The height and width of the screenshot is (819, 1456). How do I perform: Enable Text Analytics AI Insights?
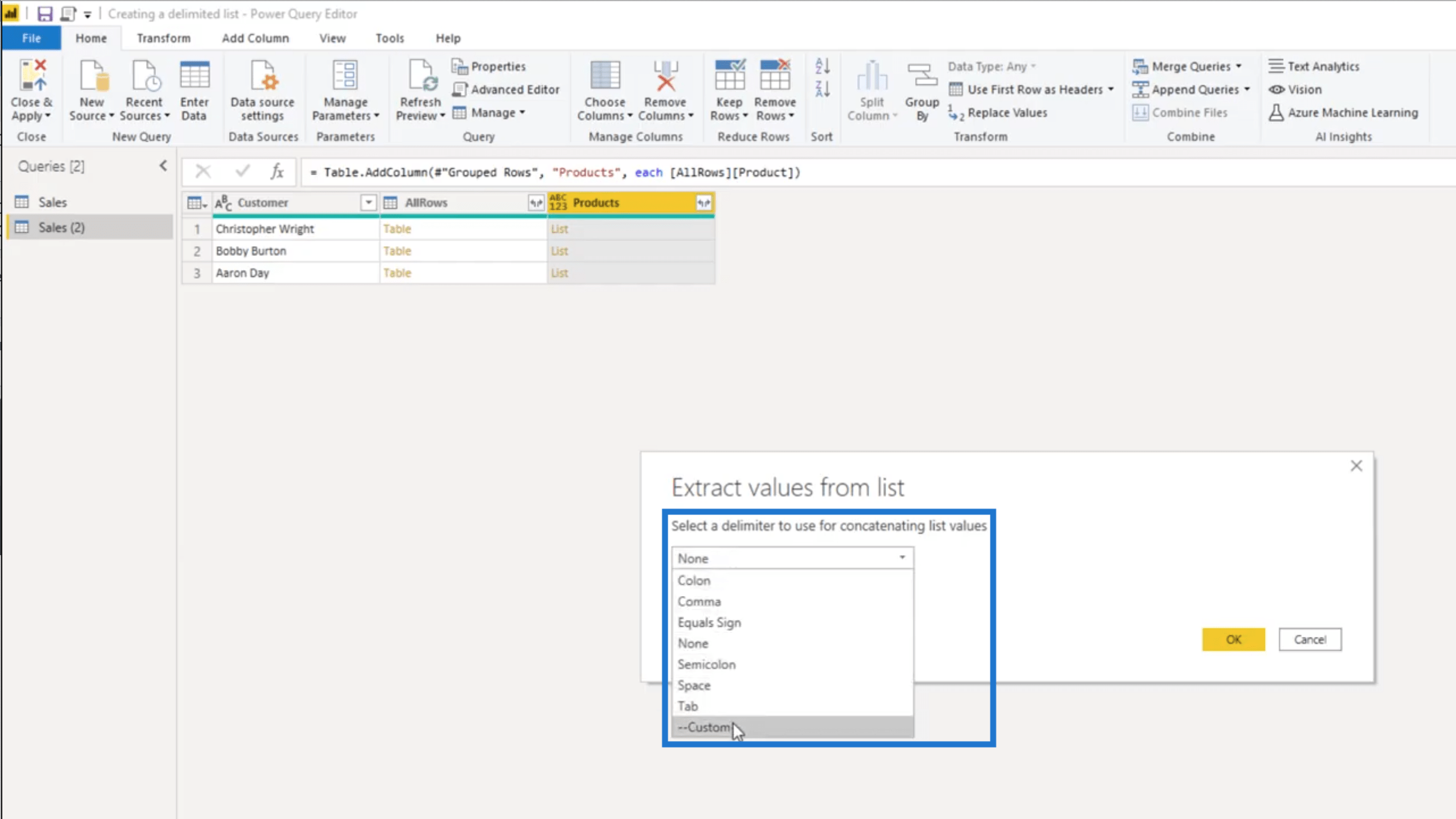pyautogui.click(x=1314, y=65)
